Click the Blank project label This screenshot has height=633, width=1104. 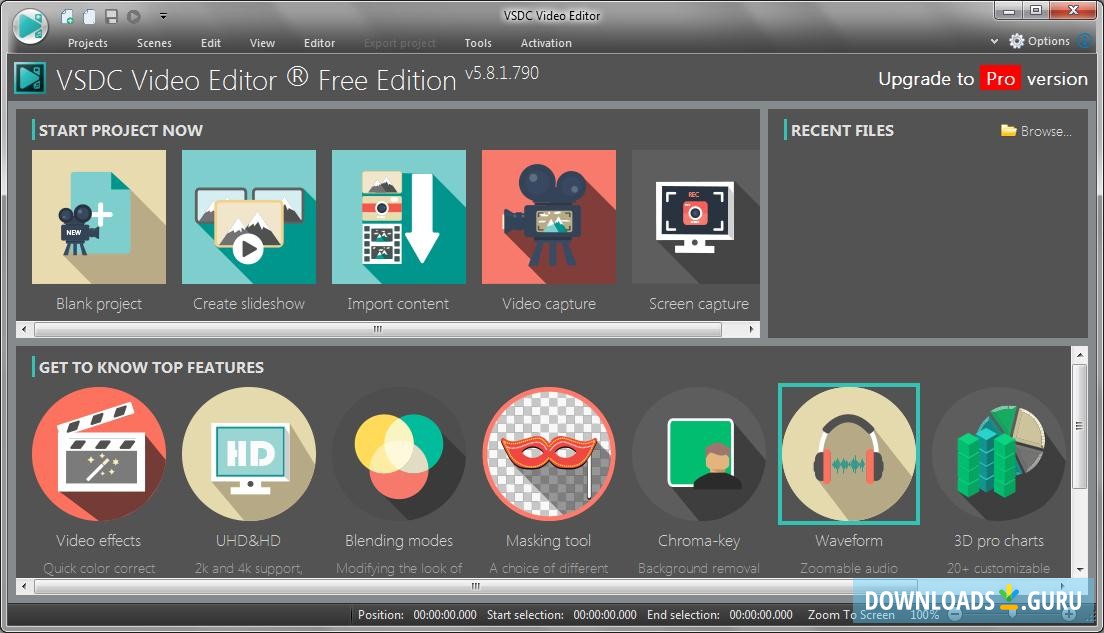[x=99, y=303]
